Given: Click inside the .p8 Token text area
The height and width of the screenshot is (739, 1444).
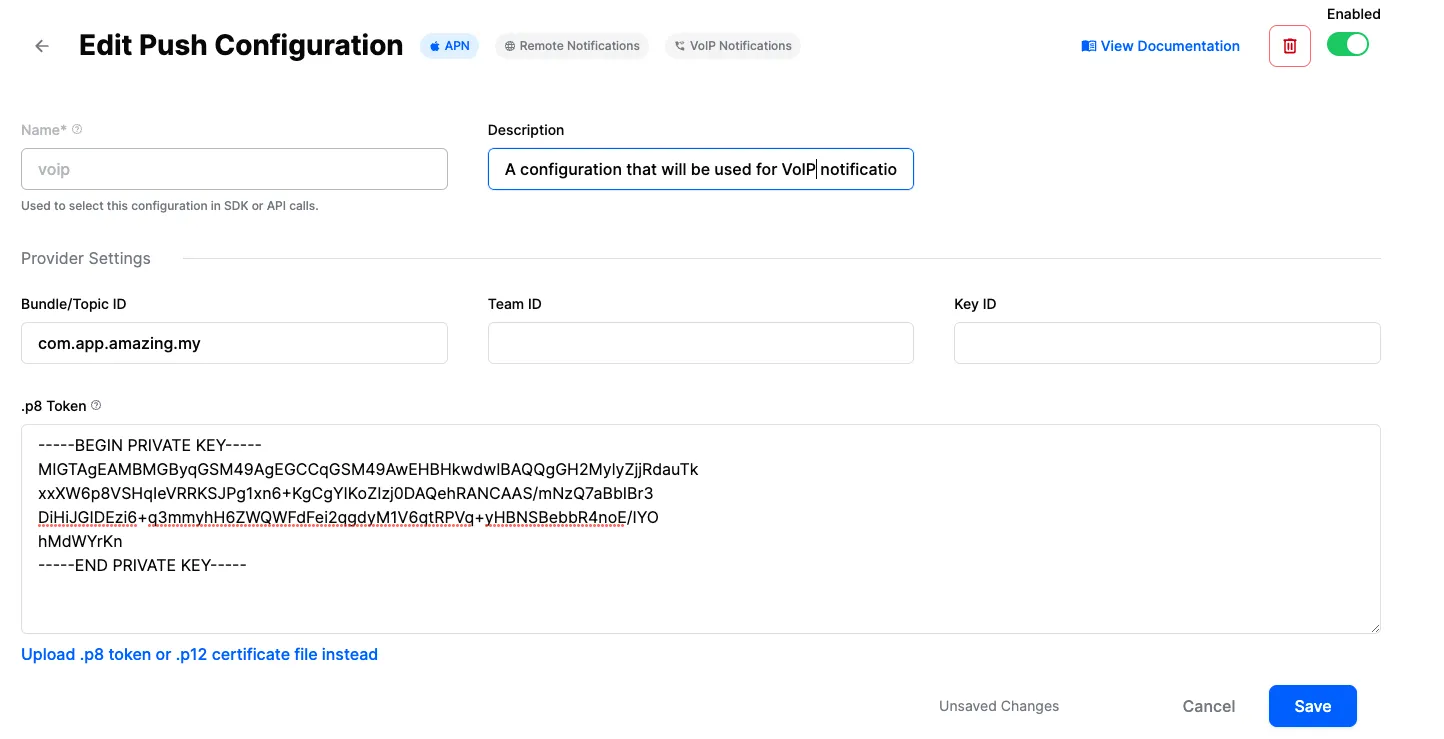Looking at the screenshot, I should tap(700, 530).
